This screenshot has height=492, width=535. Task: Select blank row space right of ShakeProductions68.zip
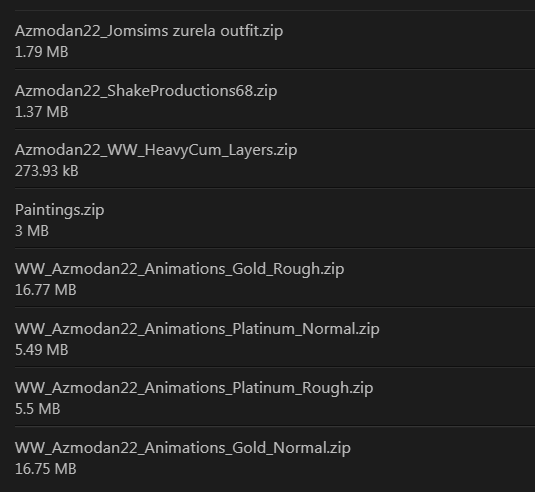click(x=406, y=99)
